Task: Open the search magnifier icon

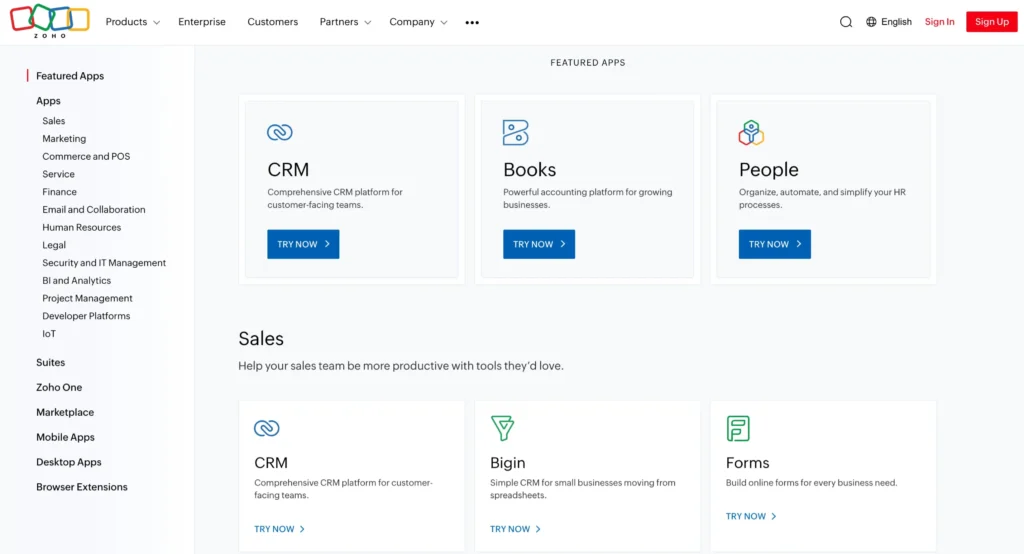Action: pyautogui.click(x=846, y=22)
